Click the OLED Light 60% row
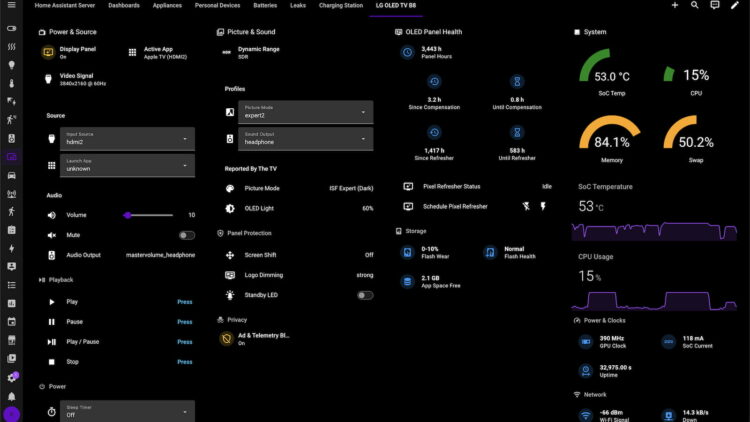Viewport: 750px width, 422px height. 299,209
